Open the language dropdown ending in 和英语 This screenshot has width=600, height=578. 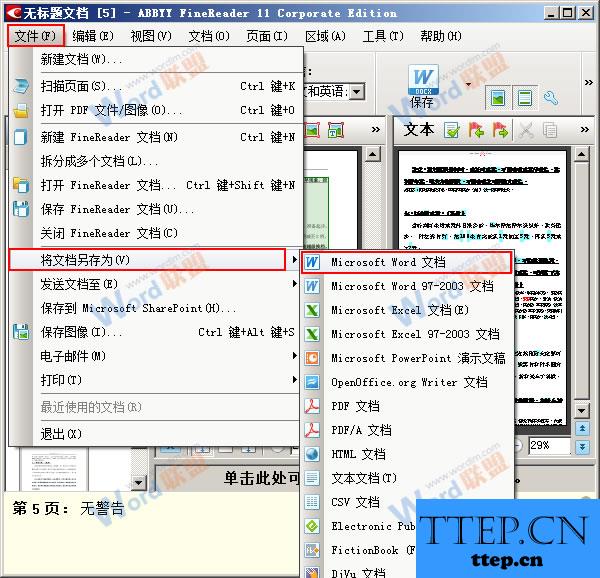357,92
